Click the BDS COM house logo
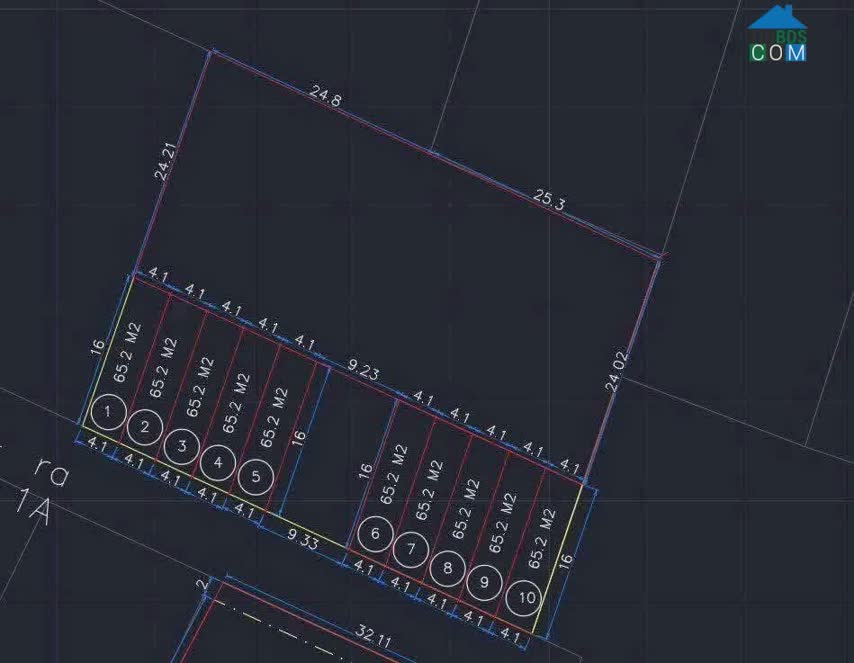The height and width of the screenshot is (663, 854). [778, 33]
